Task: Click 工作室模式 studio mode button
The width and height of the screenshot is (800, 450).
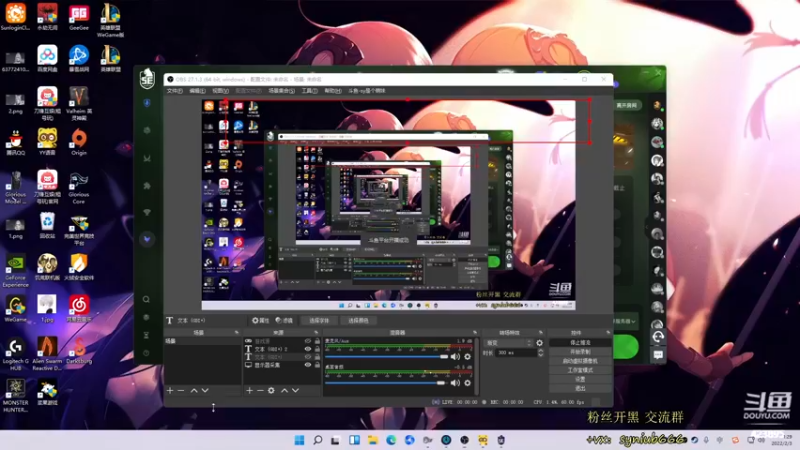Action: (x=580, y=370)
